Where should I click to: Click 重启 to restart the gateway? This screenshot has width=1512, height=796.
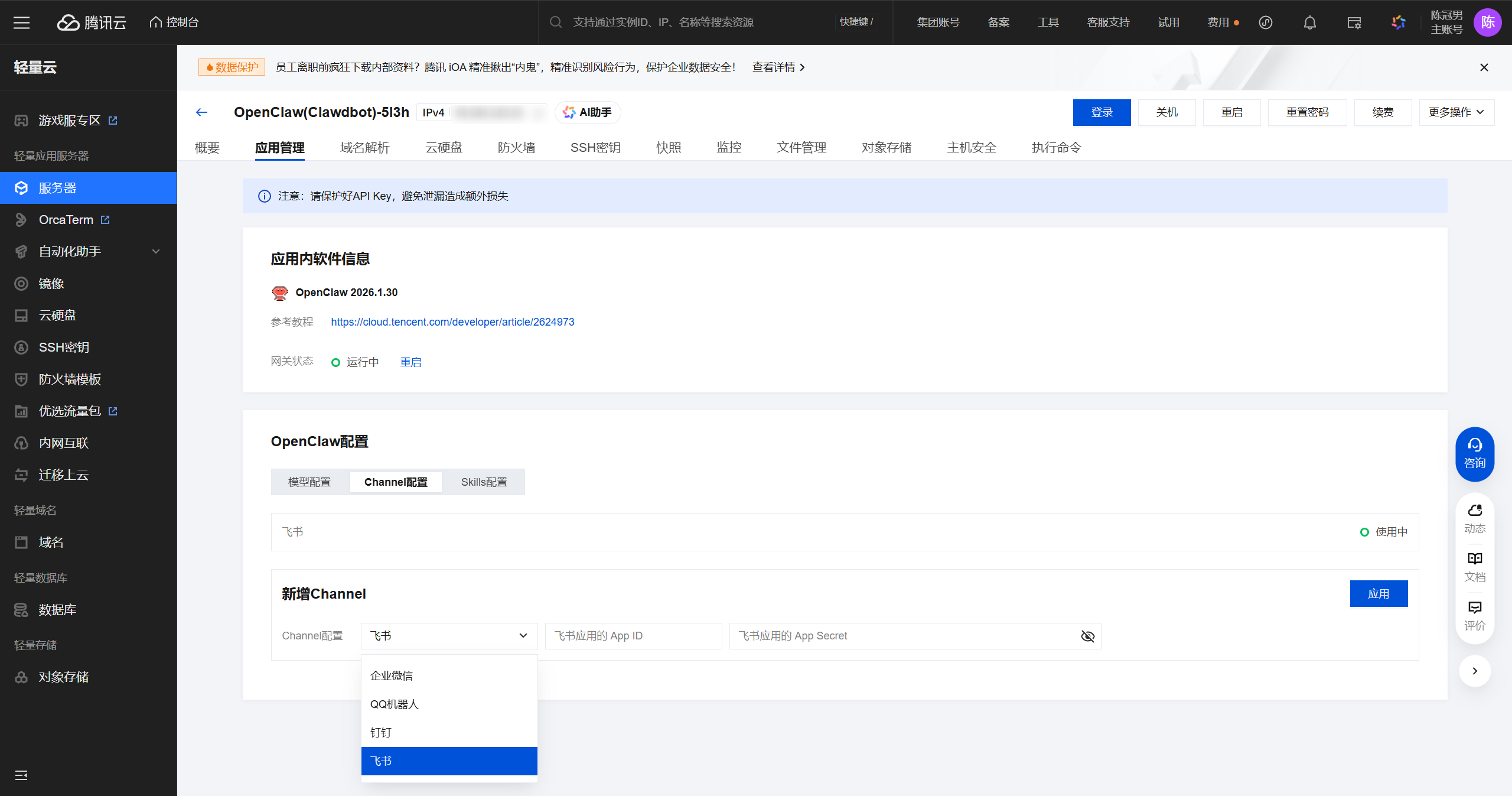[x=411, y=362]
